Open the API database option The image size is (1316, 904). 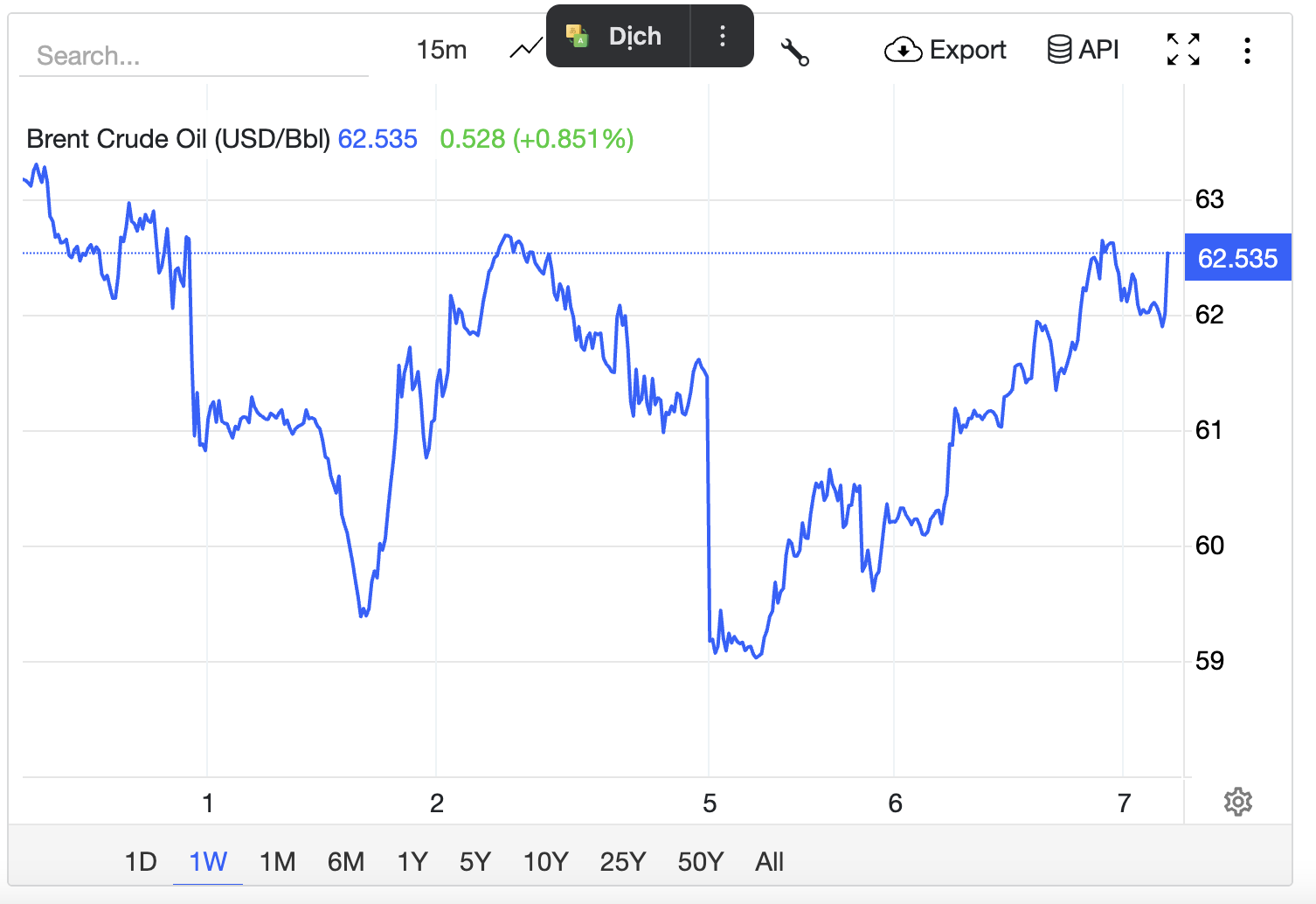1084,50
